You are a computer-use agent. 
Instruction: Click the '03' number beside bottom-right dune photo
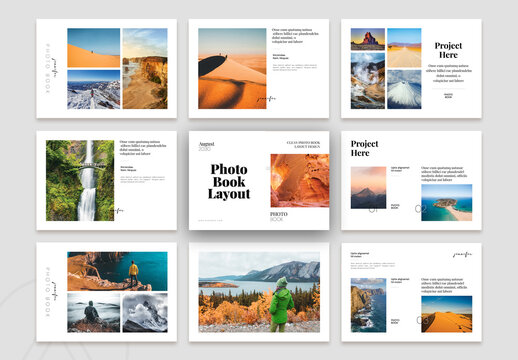(x=422, y=320)
